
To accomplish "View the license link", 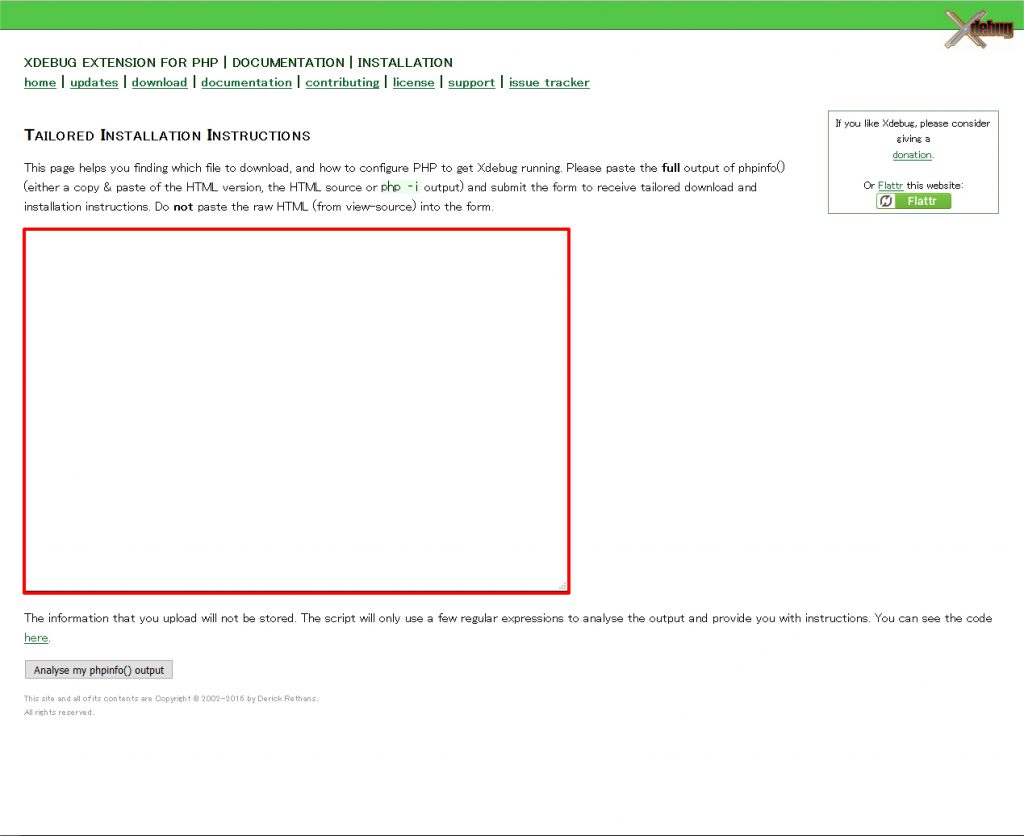I will (x=413, y=82).
